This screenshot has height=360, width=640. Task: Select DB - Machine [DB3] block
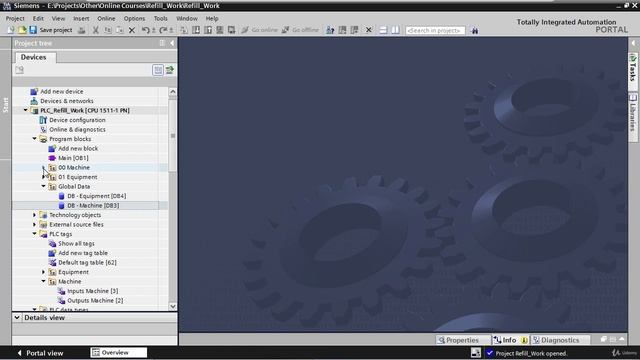point(93,205)
